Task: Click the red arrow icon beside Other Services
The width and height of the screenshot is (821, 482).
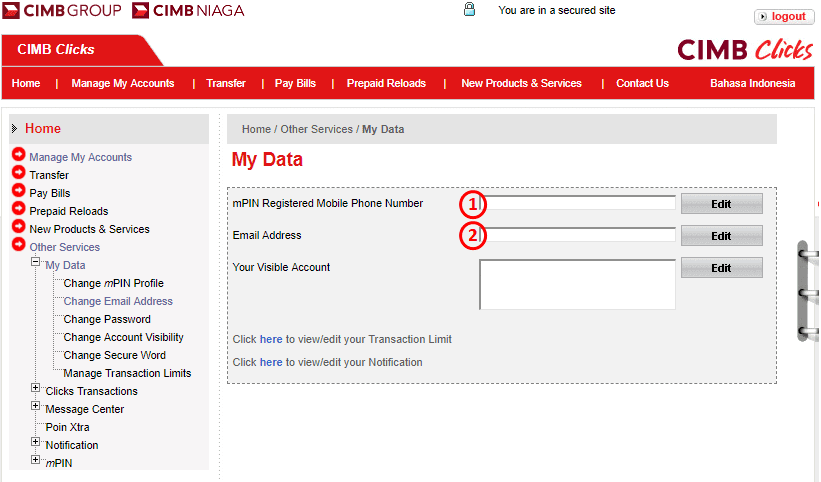Action: pyautogui.click(x=19, y=244)
